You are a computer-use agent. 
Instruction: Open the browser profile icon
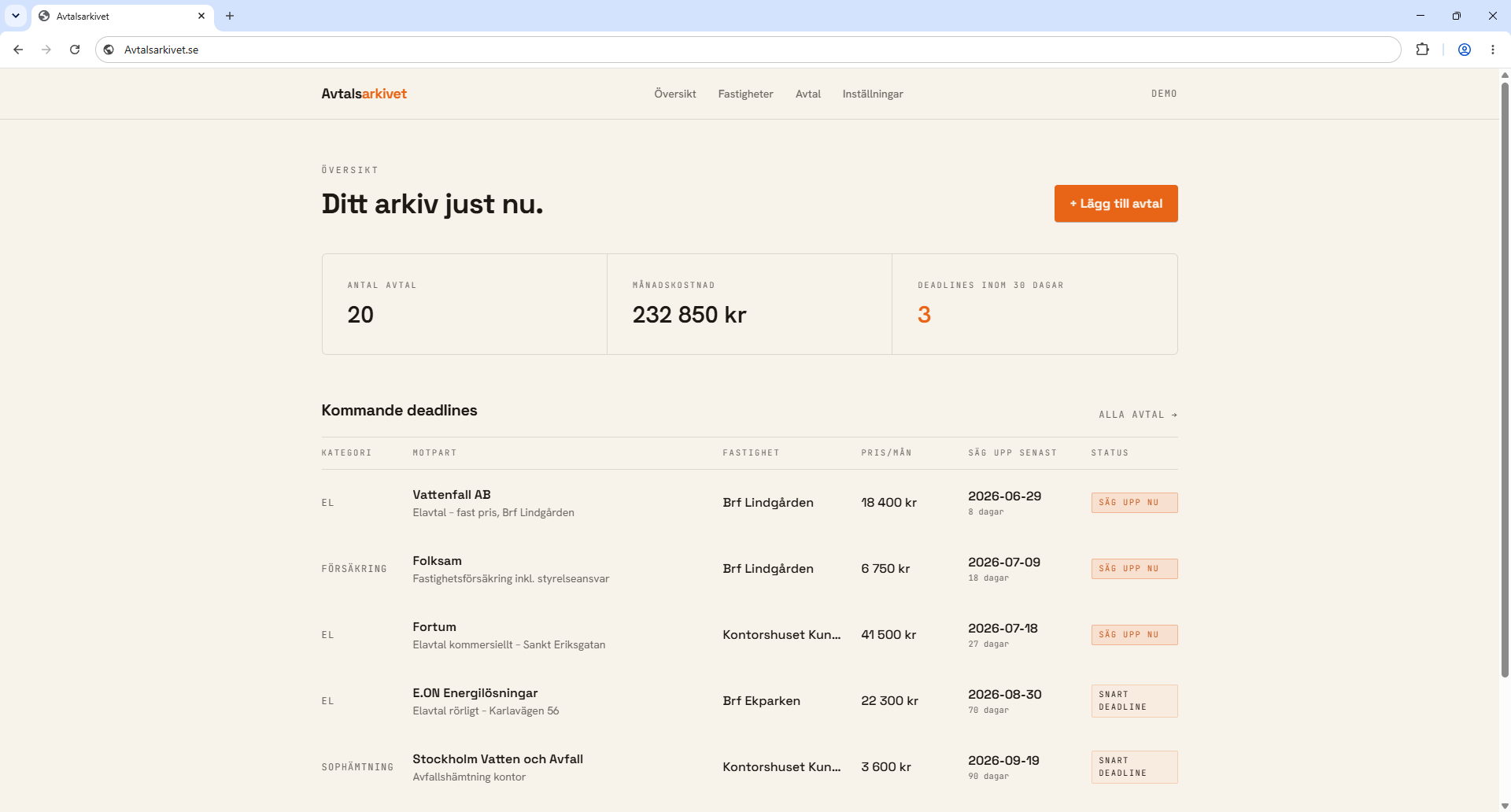click(x=1465, y=50)
